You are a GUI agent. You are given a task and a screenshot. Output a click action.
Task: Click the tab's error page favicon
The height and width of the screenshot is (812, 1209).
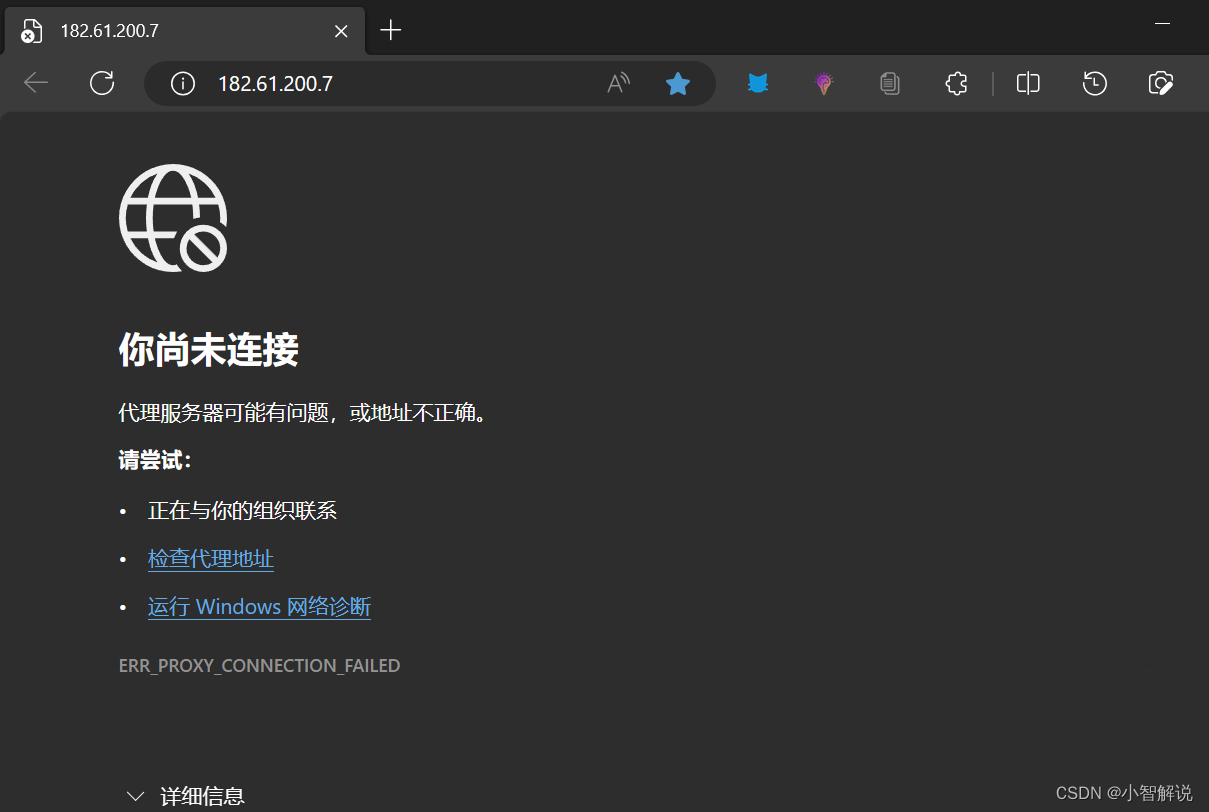pos(32,31)
